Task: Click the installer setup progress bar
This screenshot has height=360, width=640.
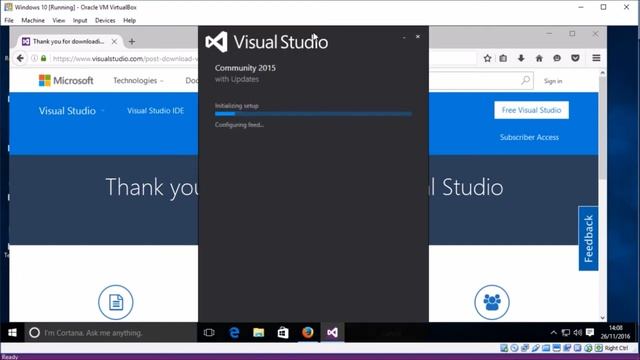Action: coord(313,114)
